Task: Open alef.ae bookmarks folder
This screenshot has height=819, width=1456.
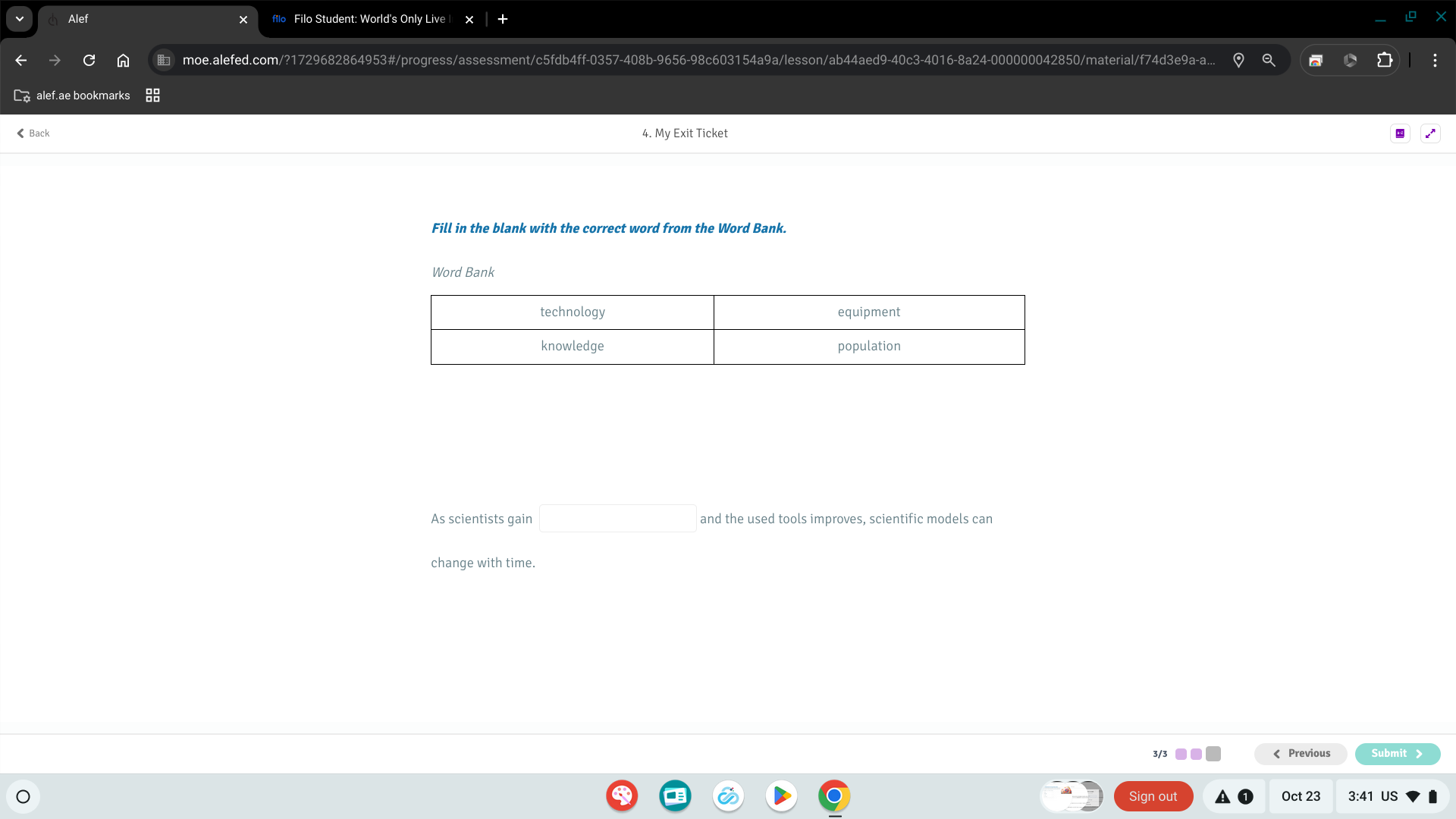Action: (x=73, y=96)
